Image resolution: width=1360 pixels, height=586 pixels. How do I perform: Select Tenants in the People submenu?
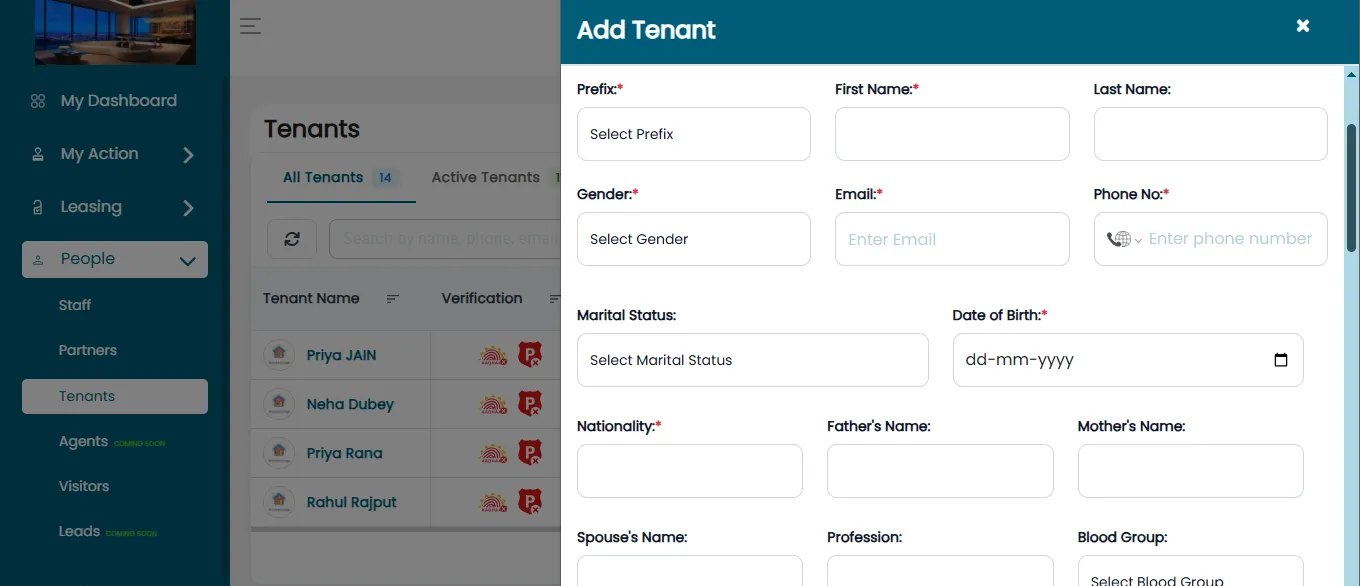click(x=115, y=396)
